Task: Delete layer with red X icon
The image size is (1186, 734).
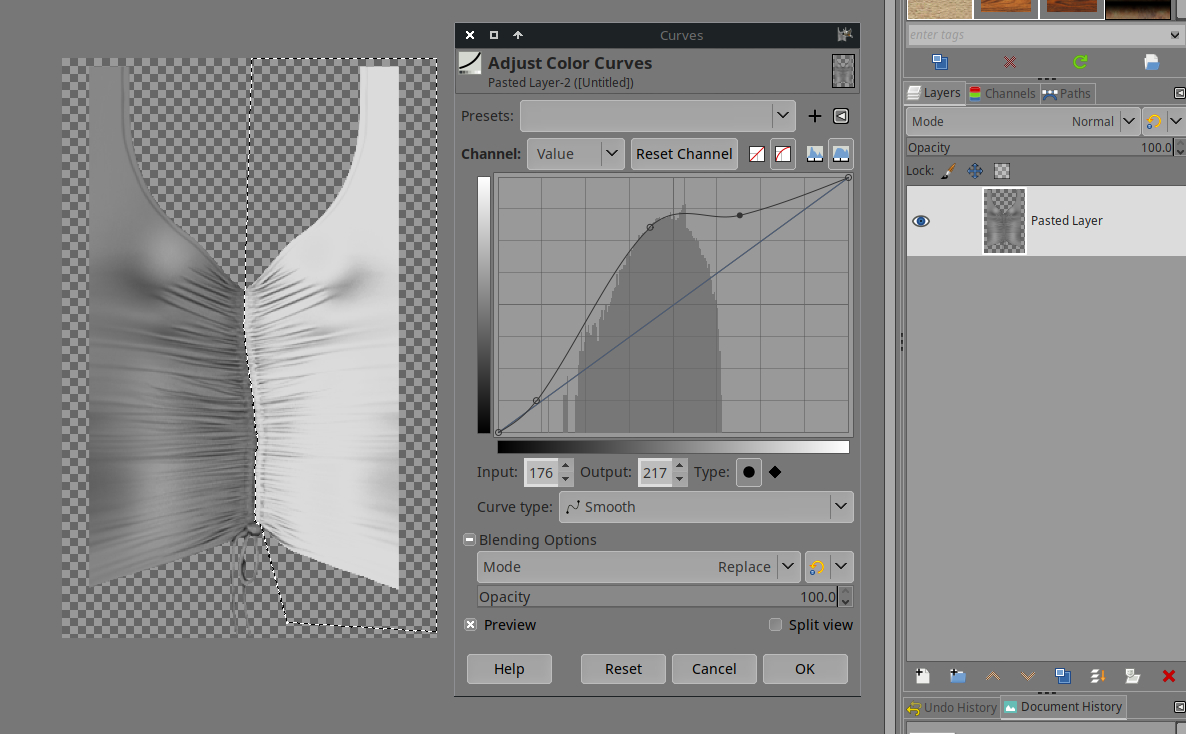Action: (x=1168, y=676)
